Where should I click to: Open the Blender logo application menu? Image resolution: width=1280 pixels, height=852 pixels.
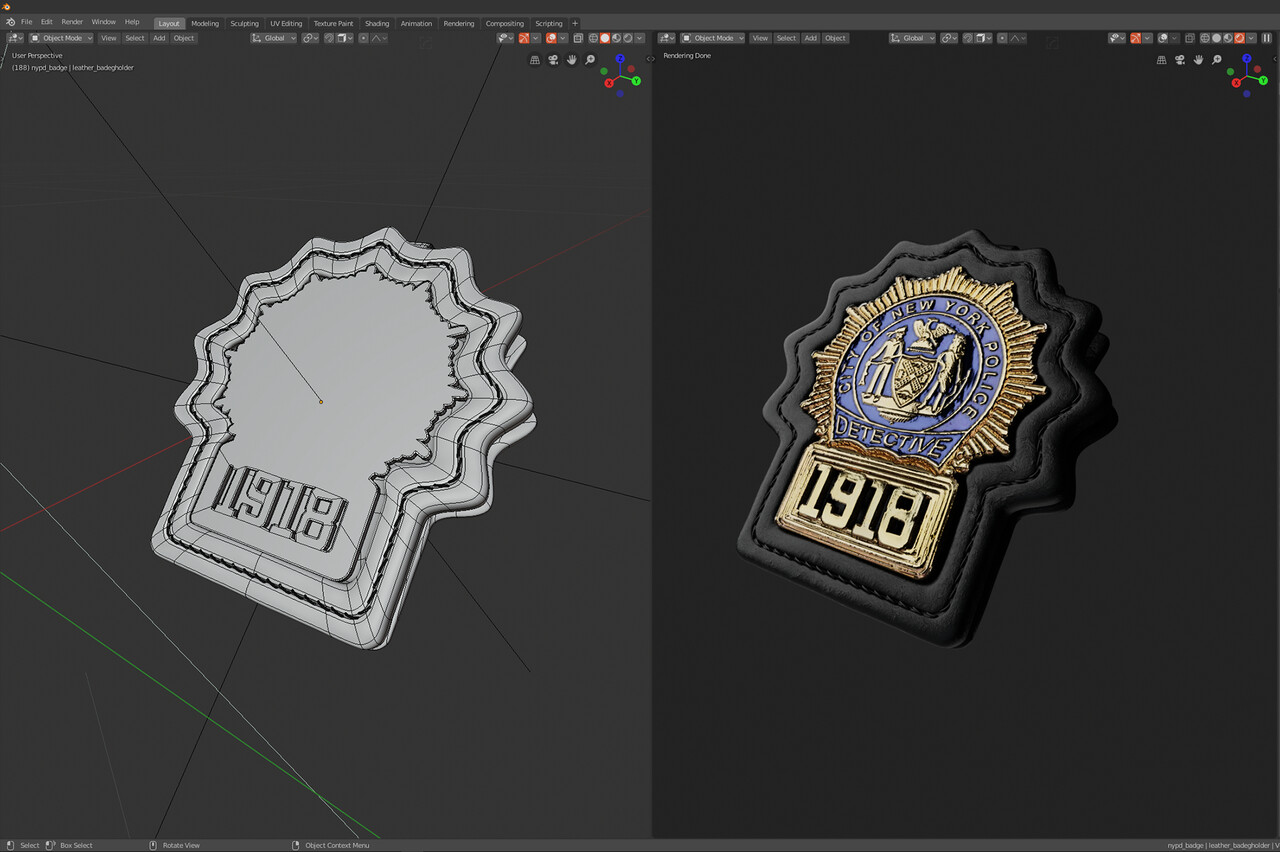[10, 22]
